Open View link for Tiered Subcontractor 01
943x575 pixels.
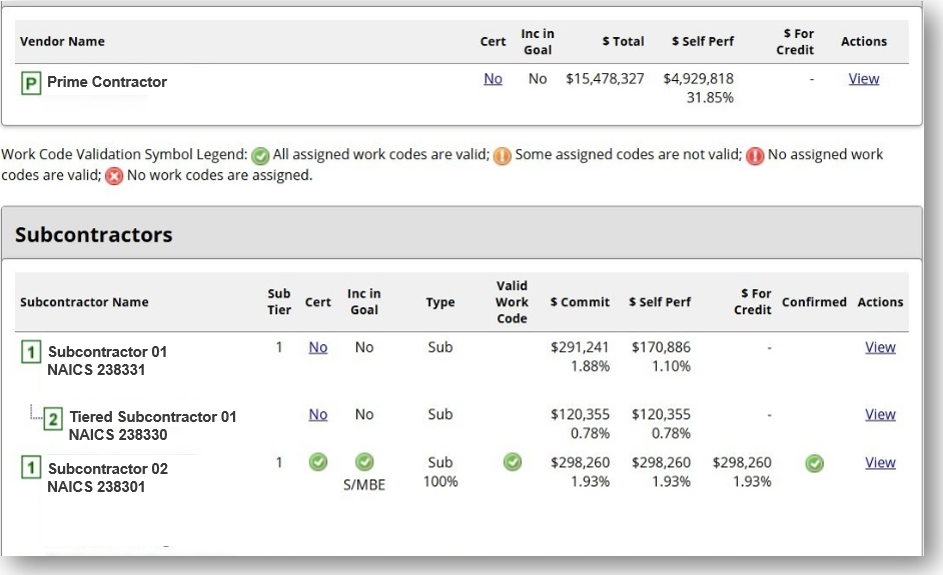tap(880, 414)
